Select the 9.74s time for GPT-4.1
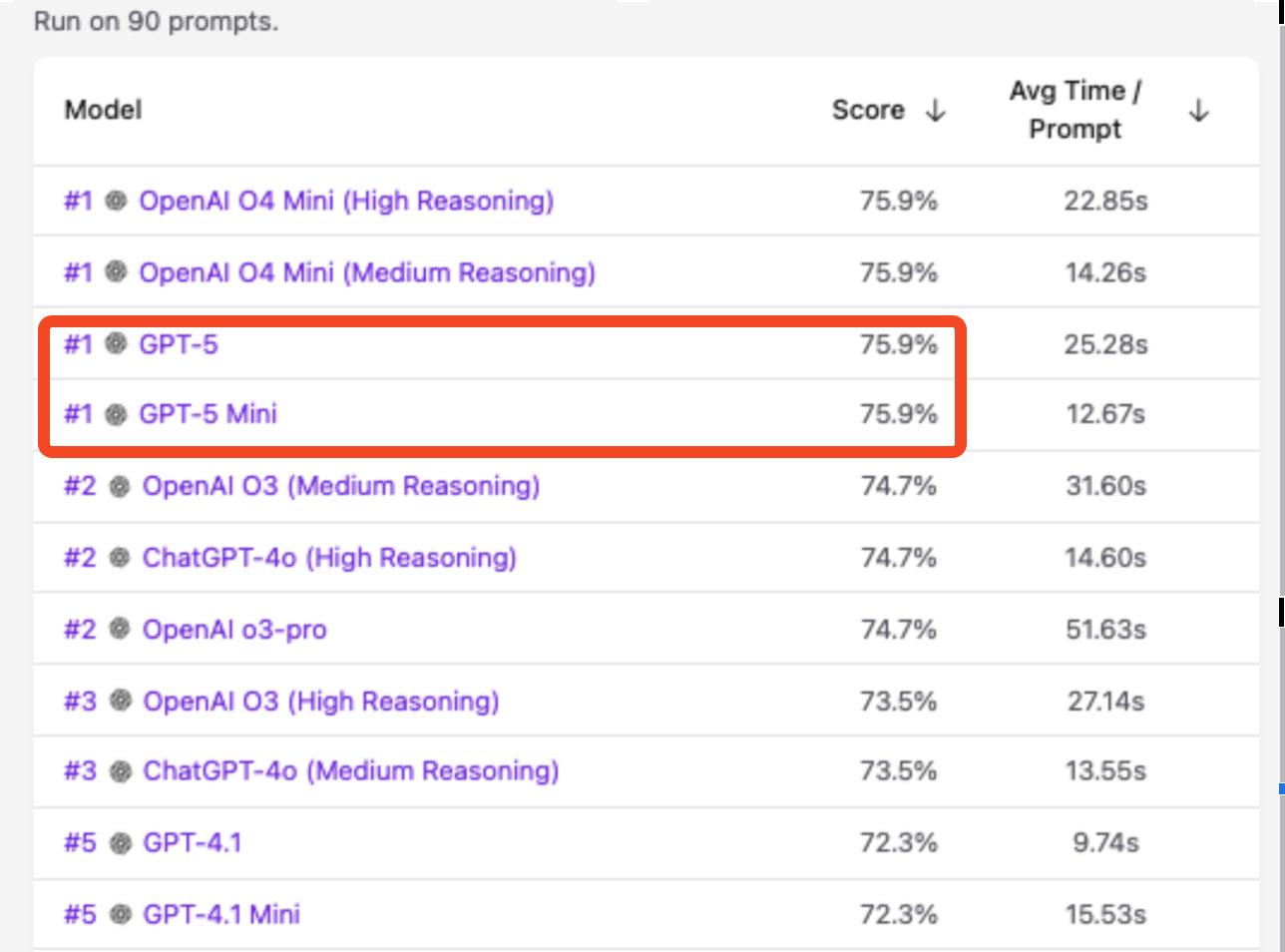The image size is (1285, 952). [x=1105, y=843]
